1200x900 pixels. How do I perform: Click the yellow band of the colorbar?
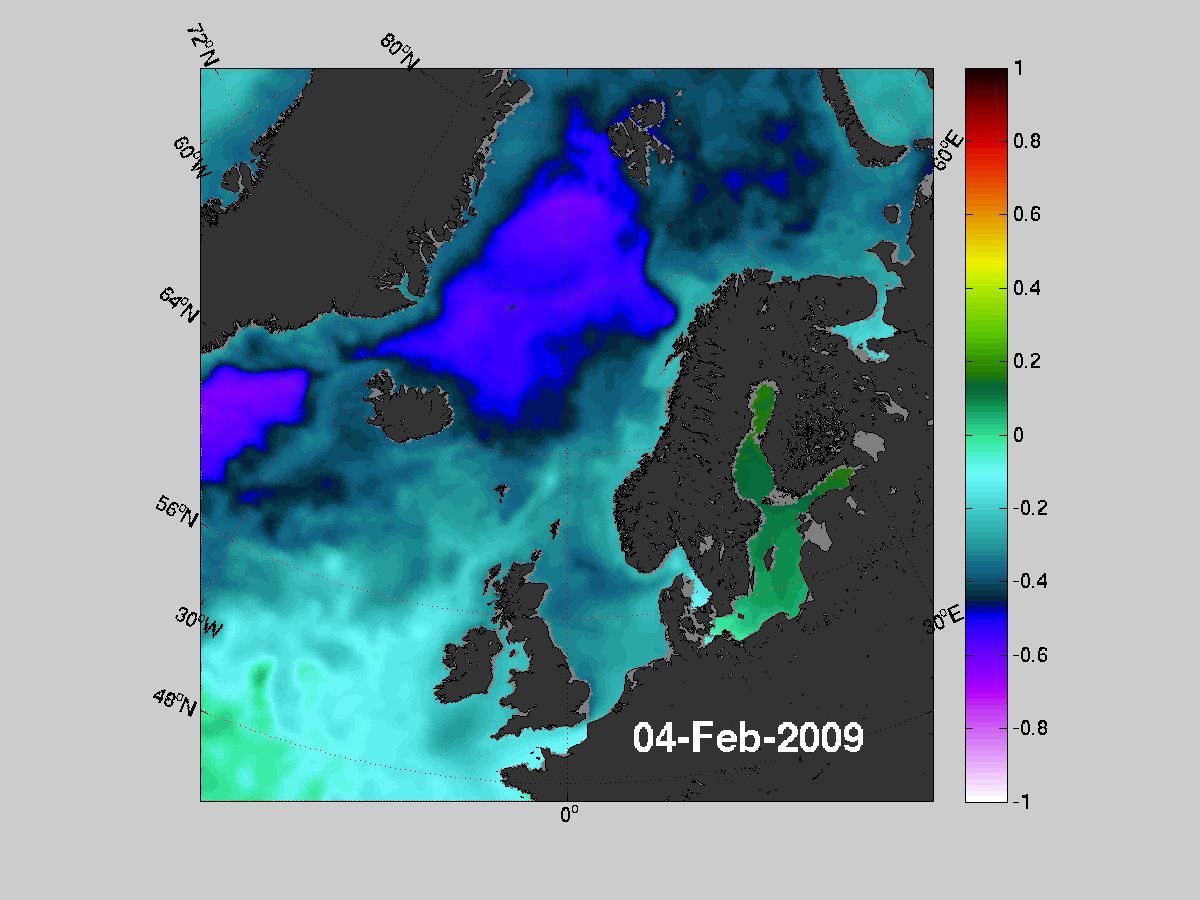(x=986, y=262)
